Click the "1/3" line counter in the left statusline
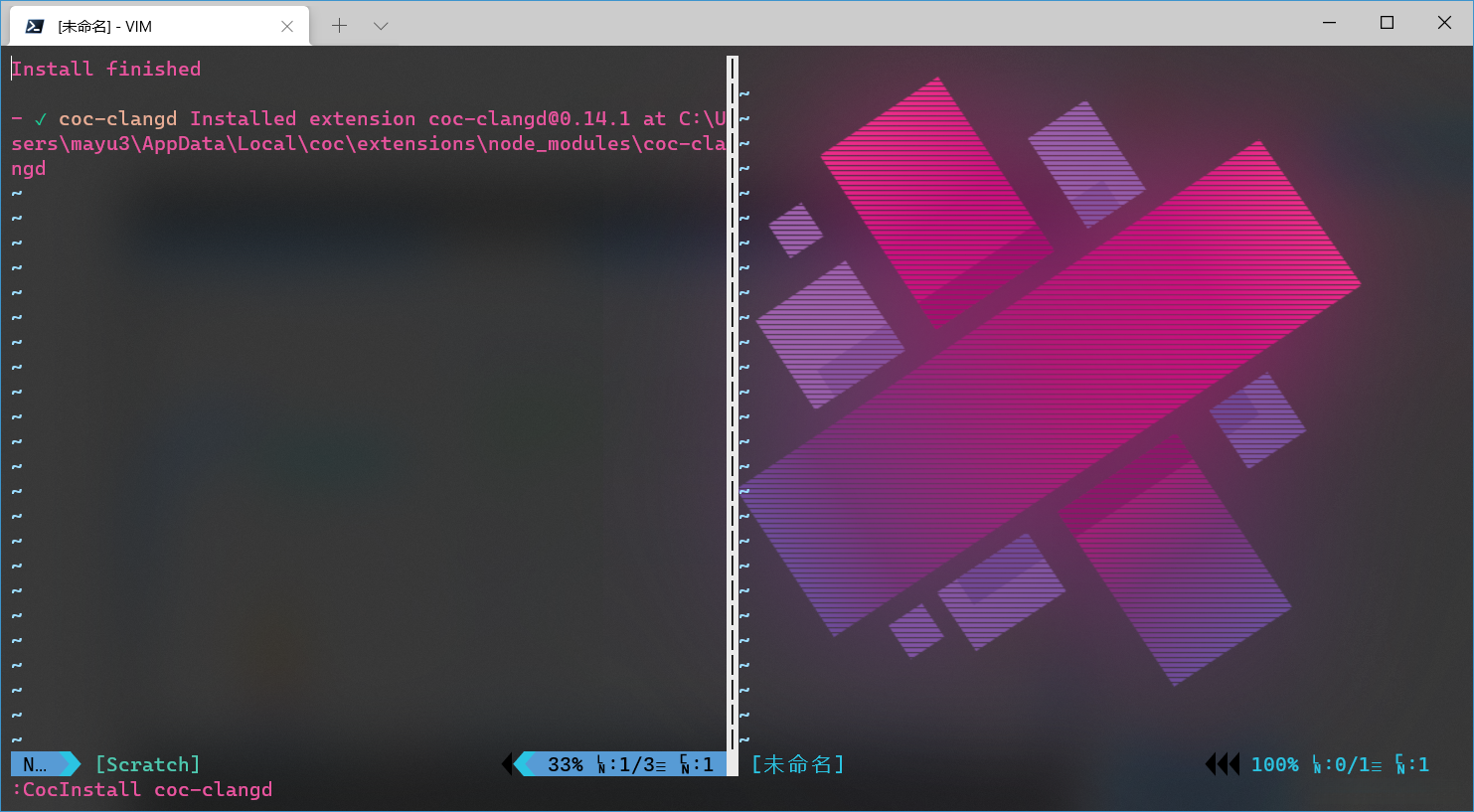The width and height of the screenshot is (1474, 812). (x=636, y=764)
